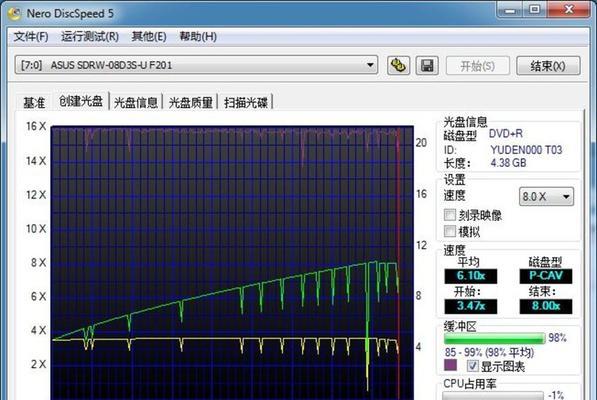Minimize the Nero DiscSpeed window
Viewport: 597px width, 400px height.
pos(509,10)
